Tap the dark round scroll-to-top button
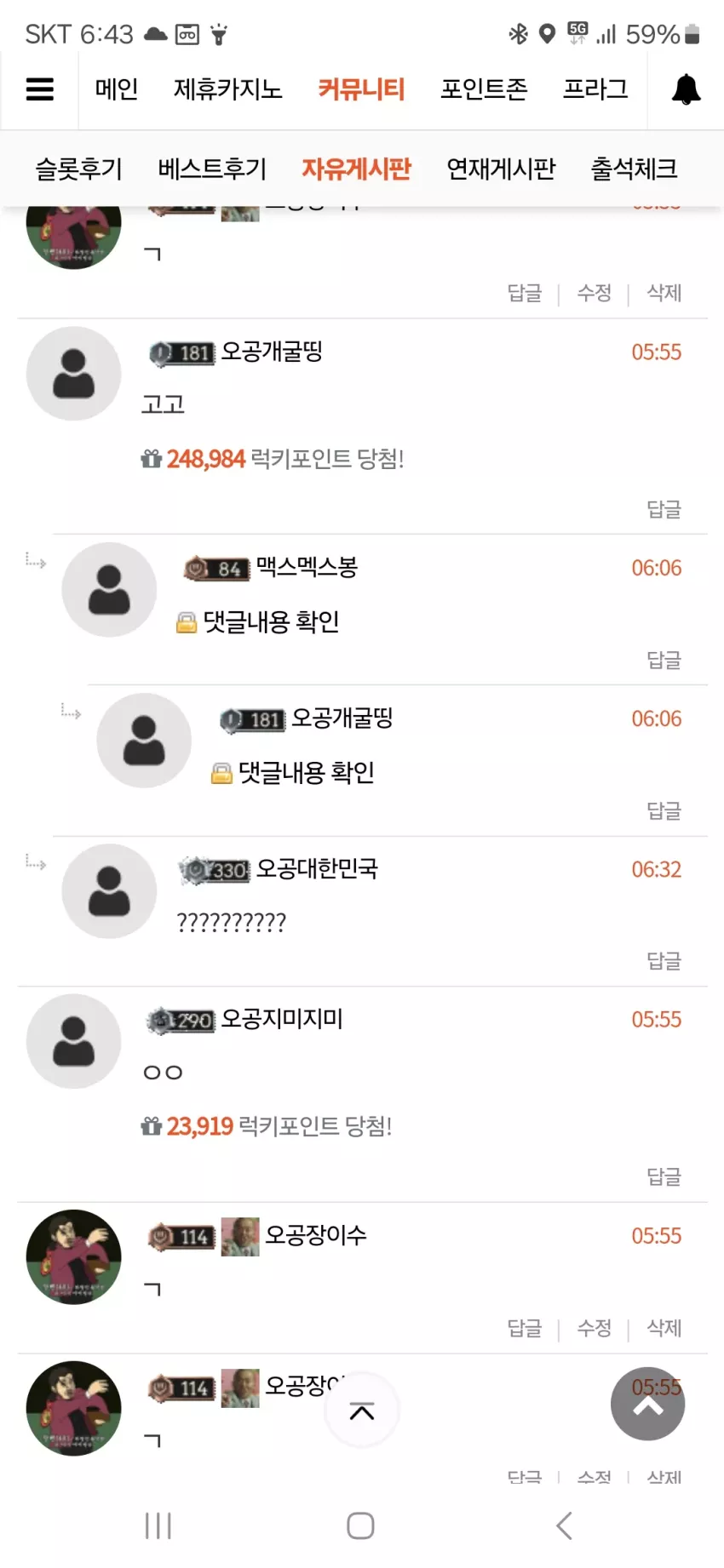724x1568 pixels. [647, 1404]
